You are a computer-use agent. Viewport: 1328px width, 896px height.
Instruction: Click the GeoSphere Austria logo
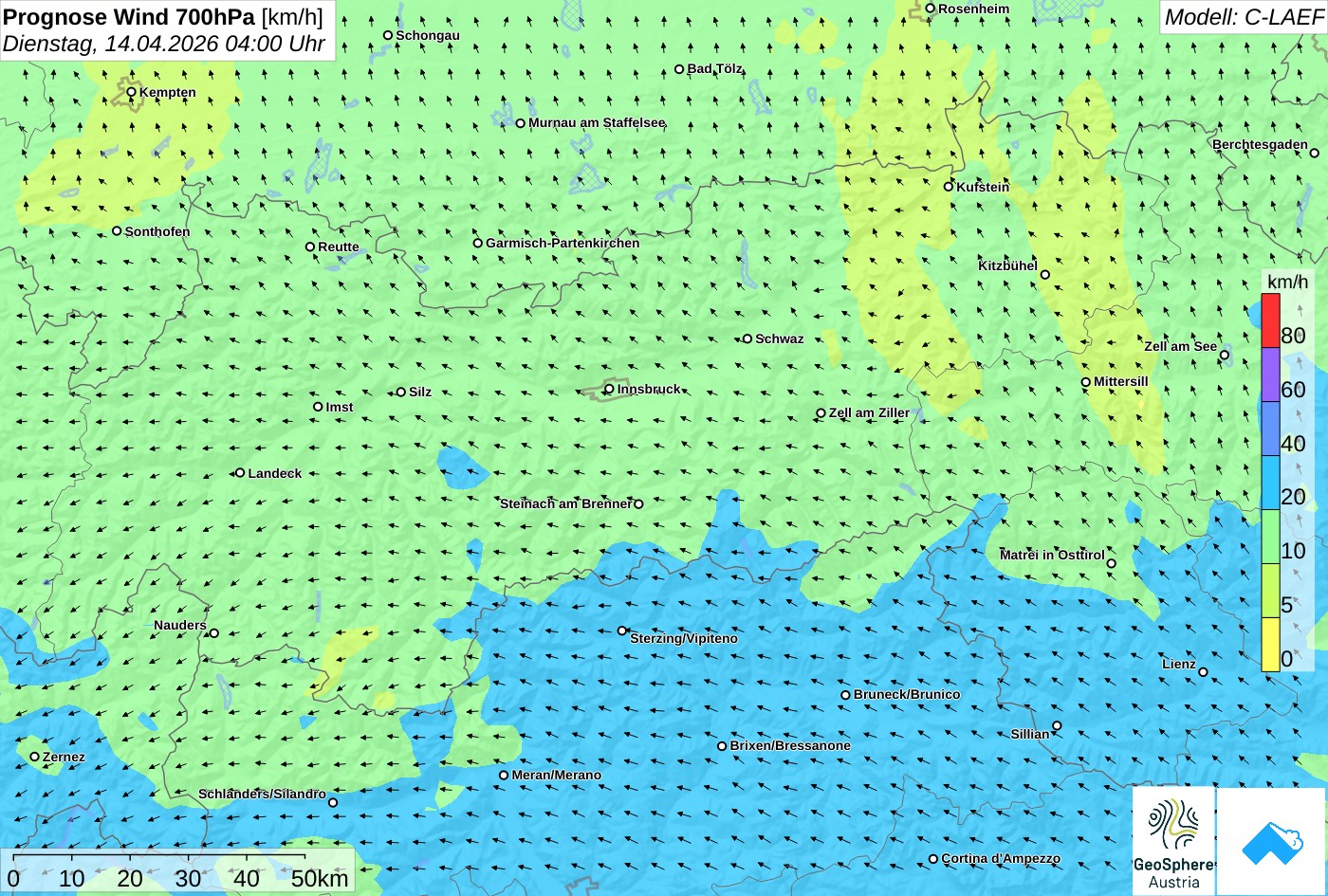tap(1173, 841)
